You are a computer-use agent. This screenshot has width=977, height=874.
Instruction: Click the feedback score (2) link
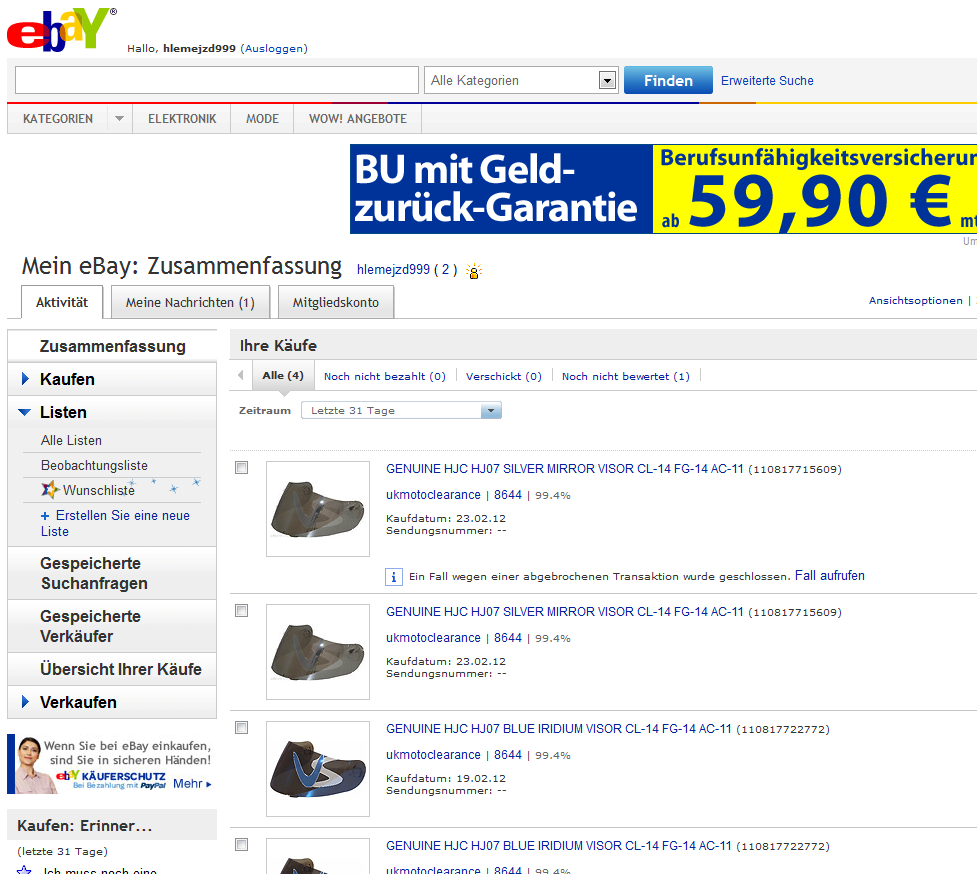[x=445, y=270]
